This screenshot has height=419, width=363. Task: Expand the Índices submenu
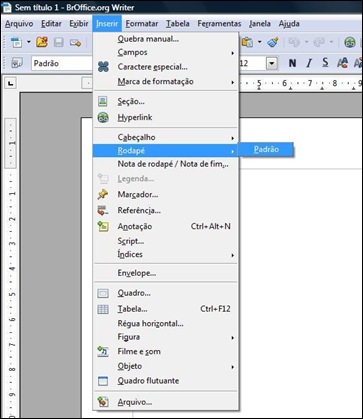166,255
